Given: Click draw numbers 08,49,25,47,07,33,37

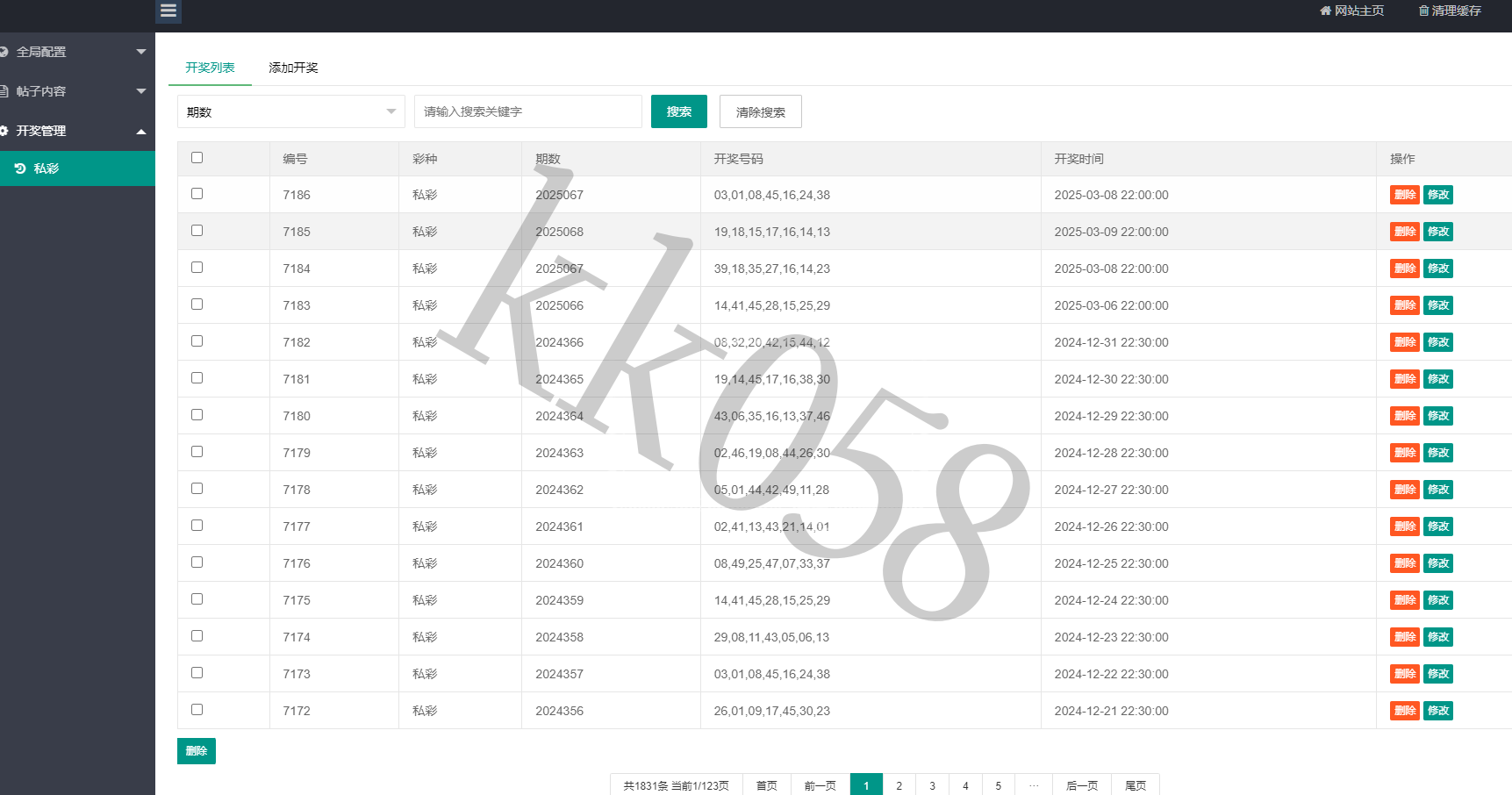Looking at the screenshot, I should pyautogui.click(x=772, y=563).
